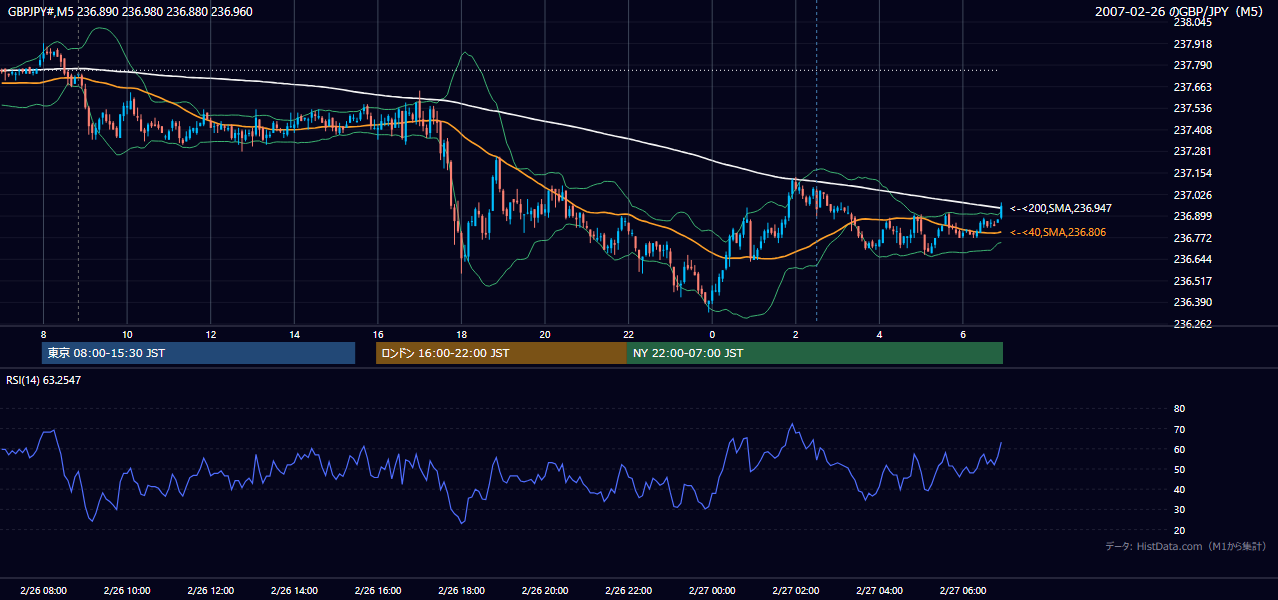Click hour label 4 under price chart
The height and width of the screenshot is (600, 1278).
coord(879,334)
